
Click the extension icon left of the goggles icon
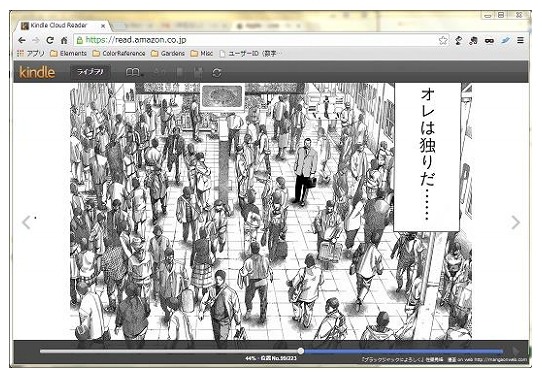click(x=473, y=40)
